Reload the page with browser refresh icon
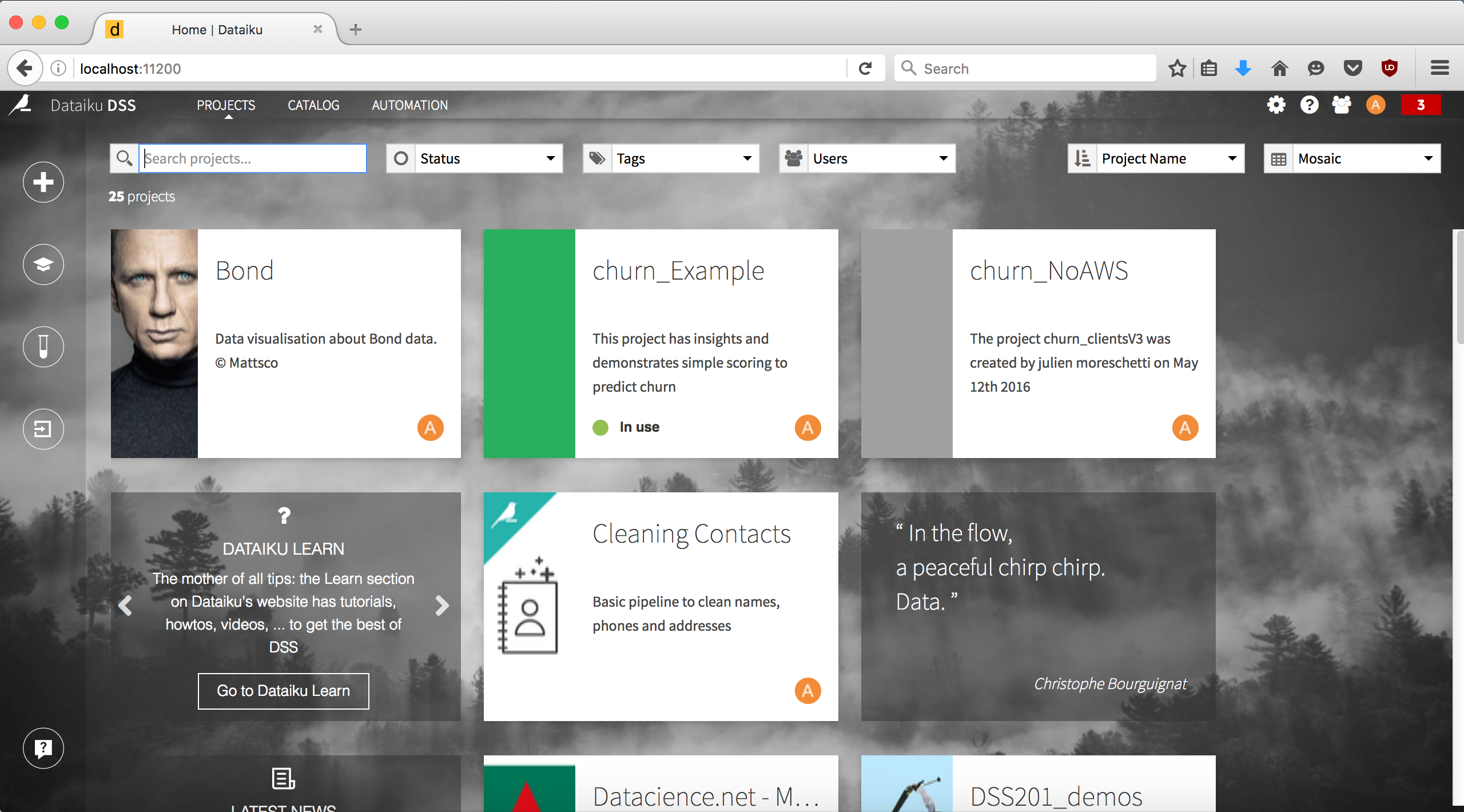Viewport: 1464px width, 812px height. [x=865, y=69]
